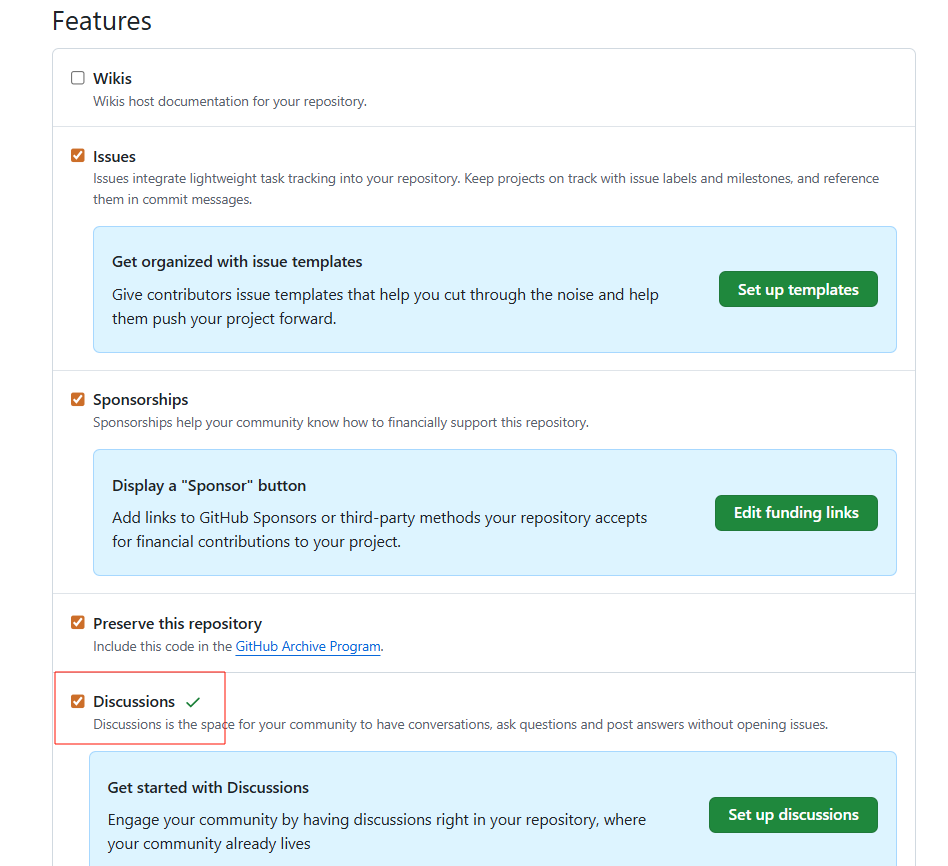The width and height of the screenshot is (948, 866).
Task: Open Edit funding links
Action: (796, 513)
